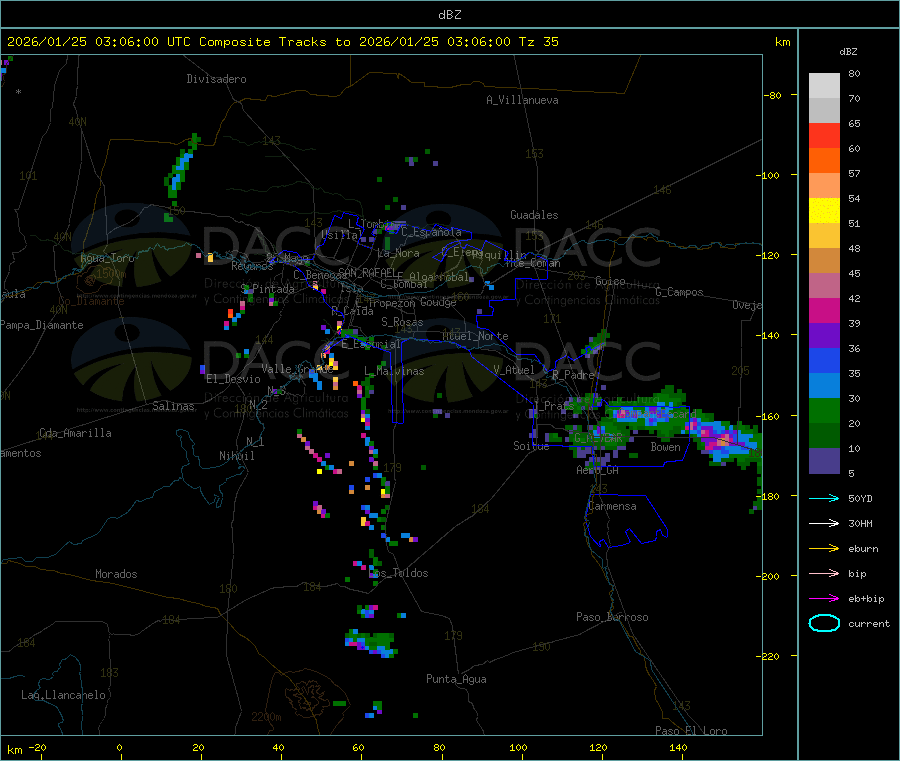Click the R_Padre label
The image size is (900, 761).
tap(573, 375)
